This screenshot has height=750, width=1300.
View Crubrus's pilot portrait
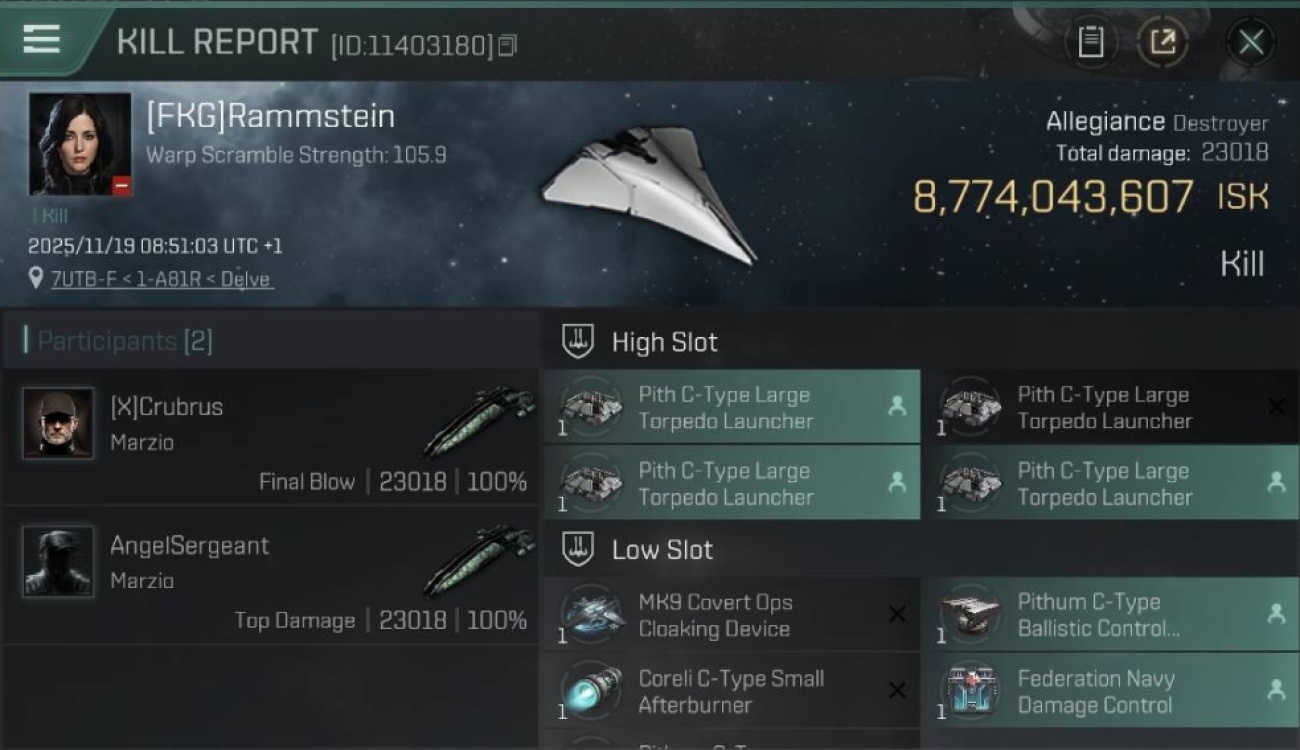tap(58, 424)
